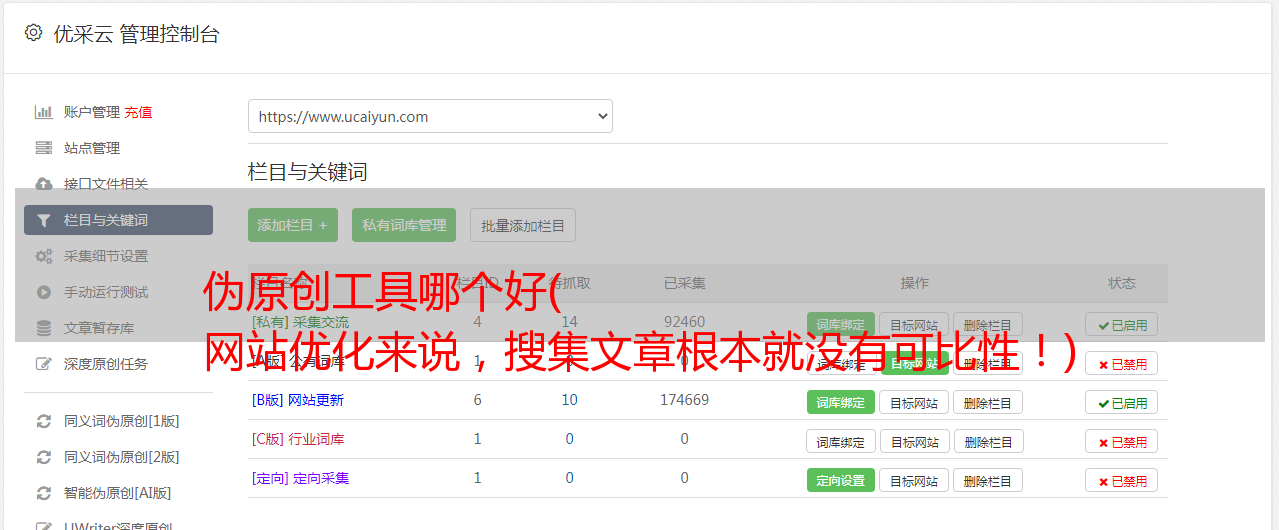Click 词库绑定 for the 网站更新 row
Viewport: 1279px width, 530px height.
point(841,402)
